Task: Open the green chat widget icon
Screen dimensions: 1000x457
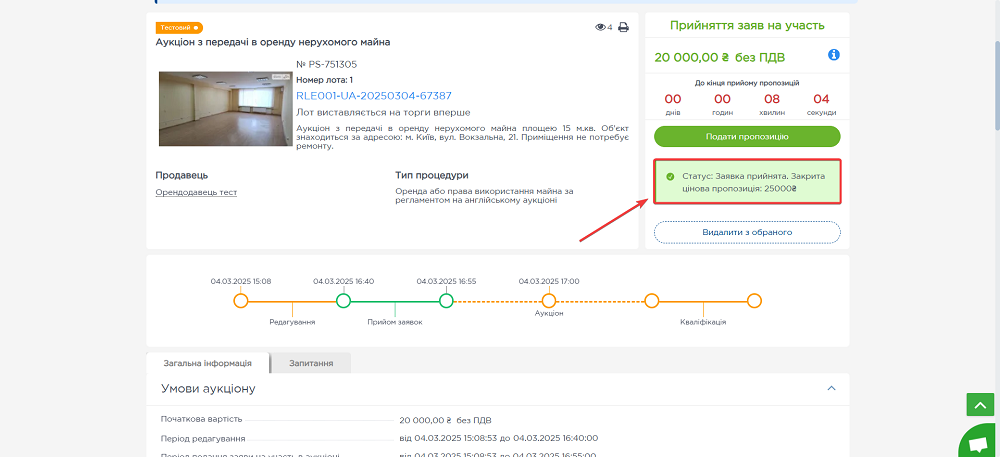Action: click(977, 441)
